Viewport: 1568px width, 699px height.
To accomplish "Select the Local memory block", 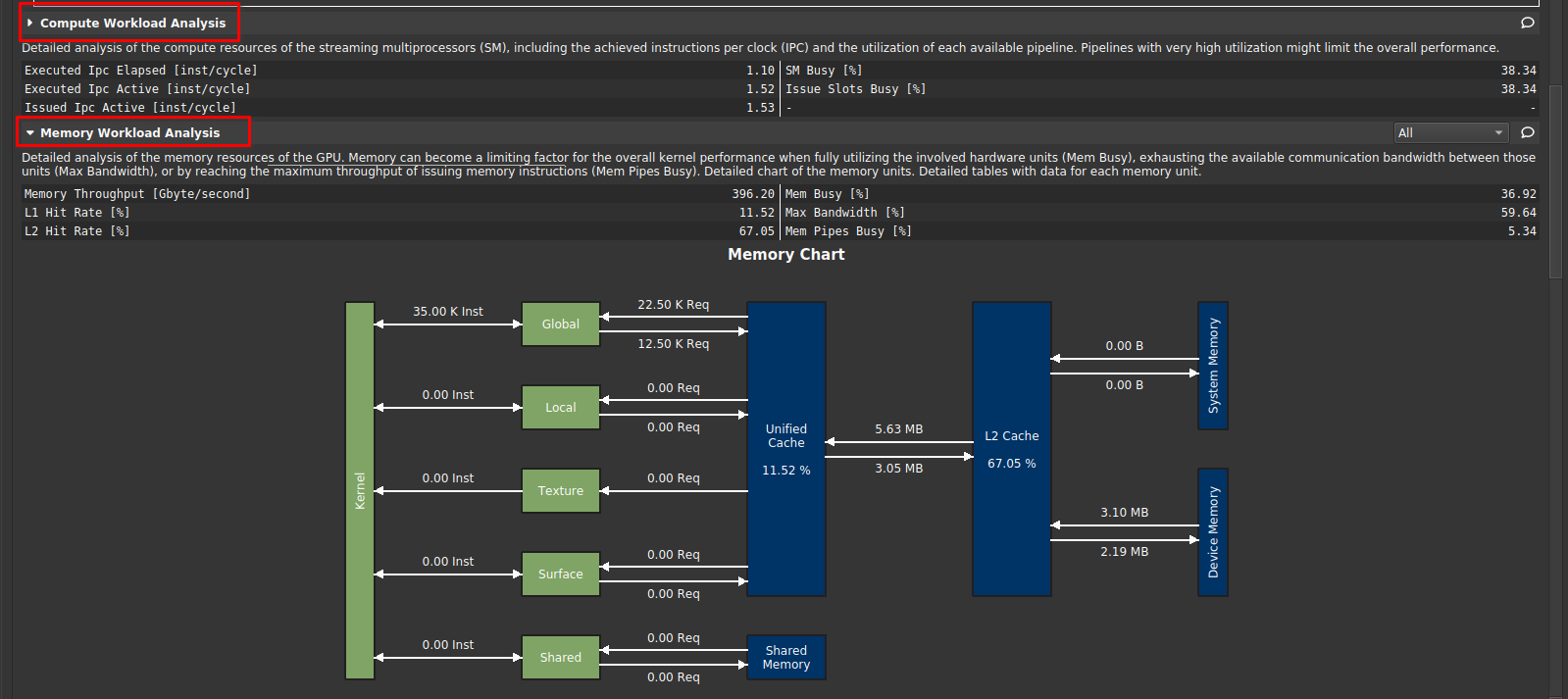I will [x=560, y=407].
